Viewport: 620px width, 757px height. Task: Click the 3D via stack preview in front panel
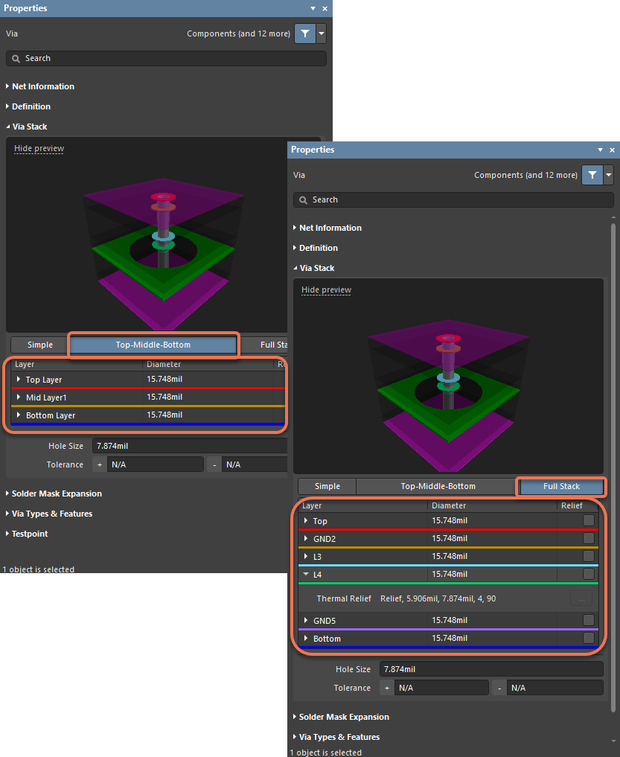pyautogui.click(x=448, y=380)
